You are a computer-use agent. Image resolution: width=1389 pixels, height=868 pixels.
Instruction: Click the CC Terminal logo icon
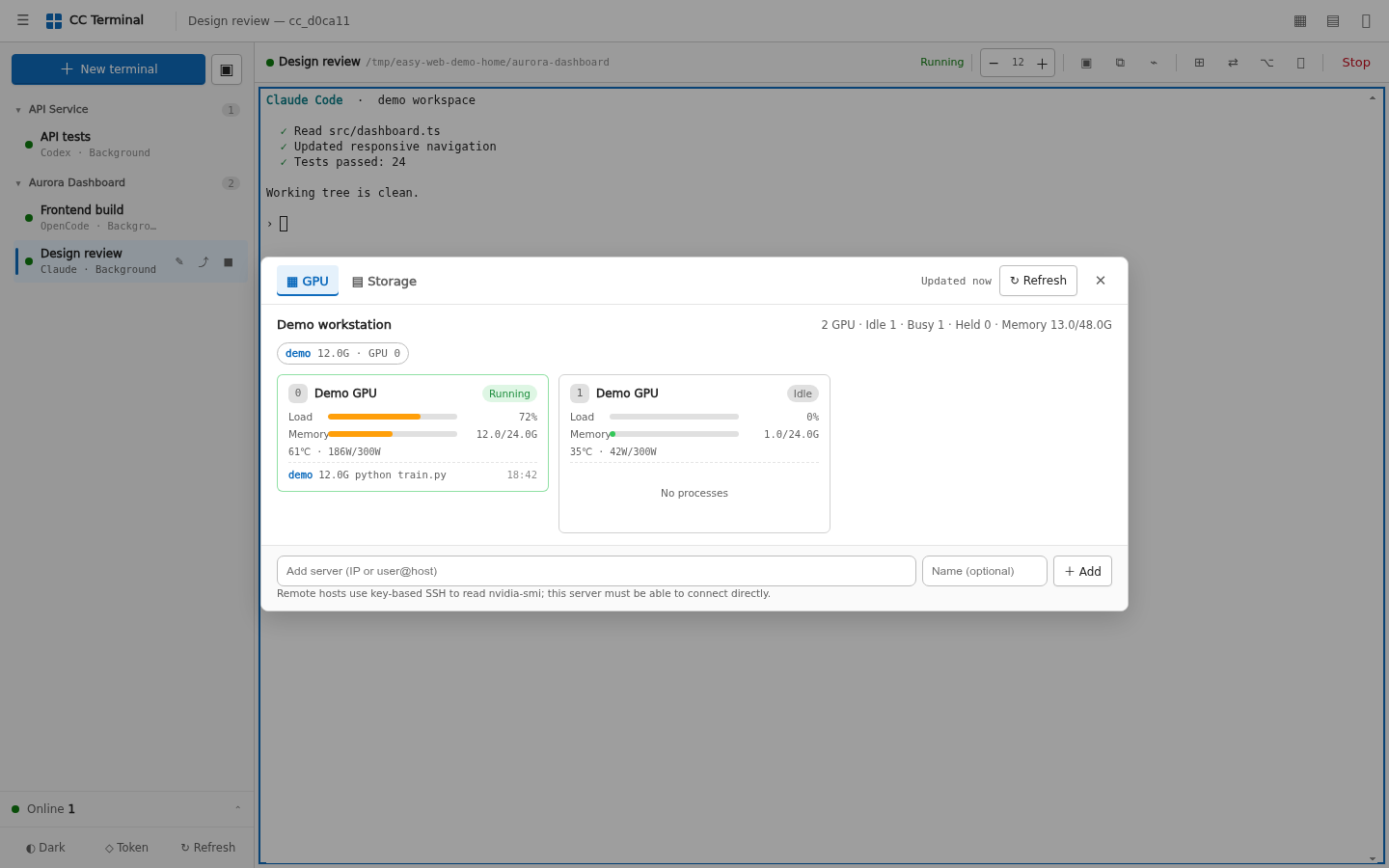pyautogui.click(x=54, y=20)
